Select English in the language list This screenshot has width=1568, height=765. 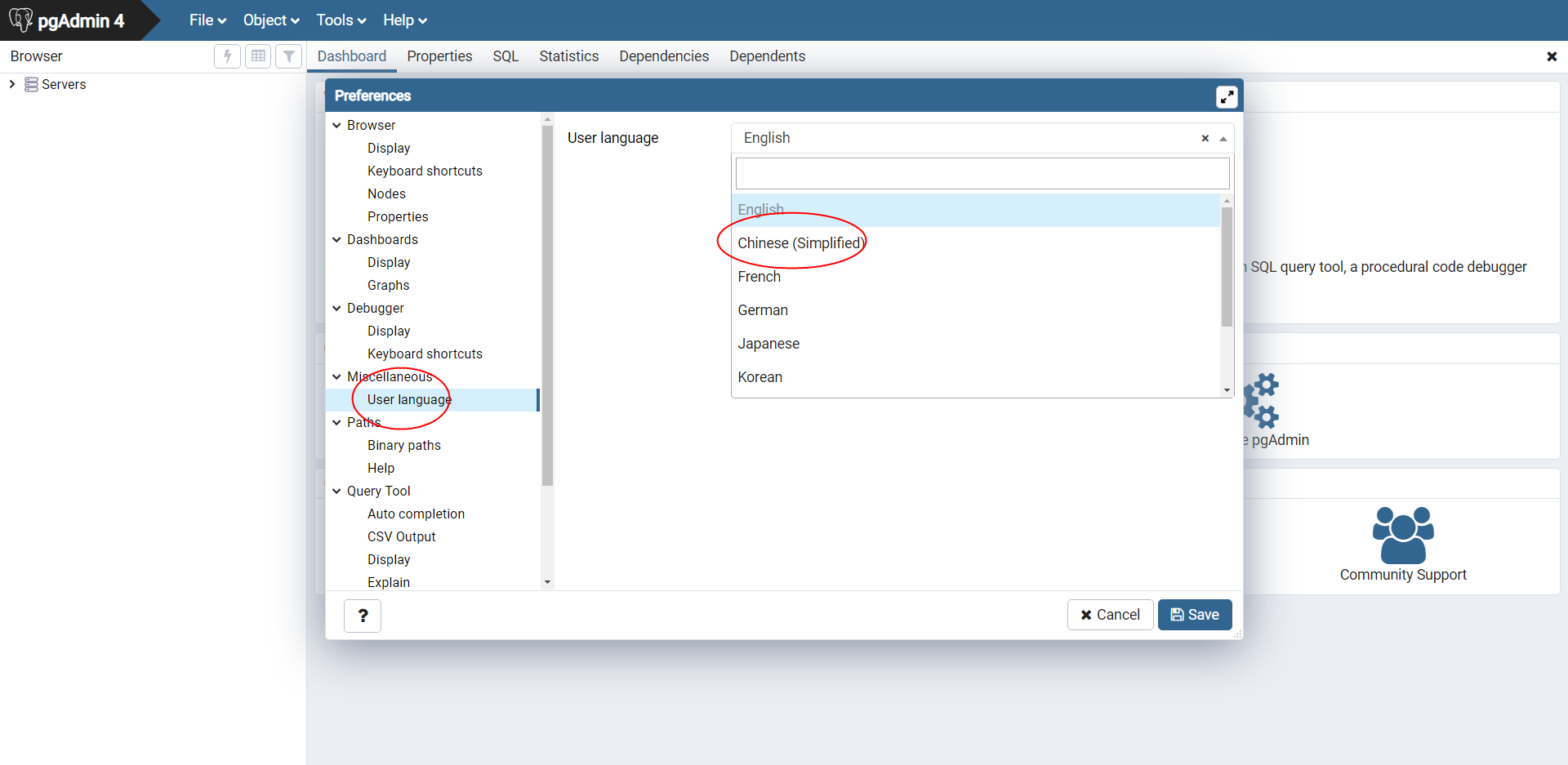coord(975,210)
